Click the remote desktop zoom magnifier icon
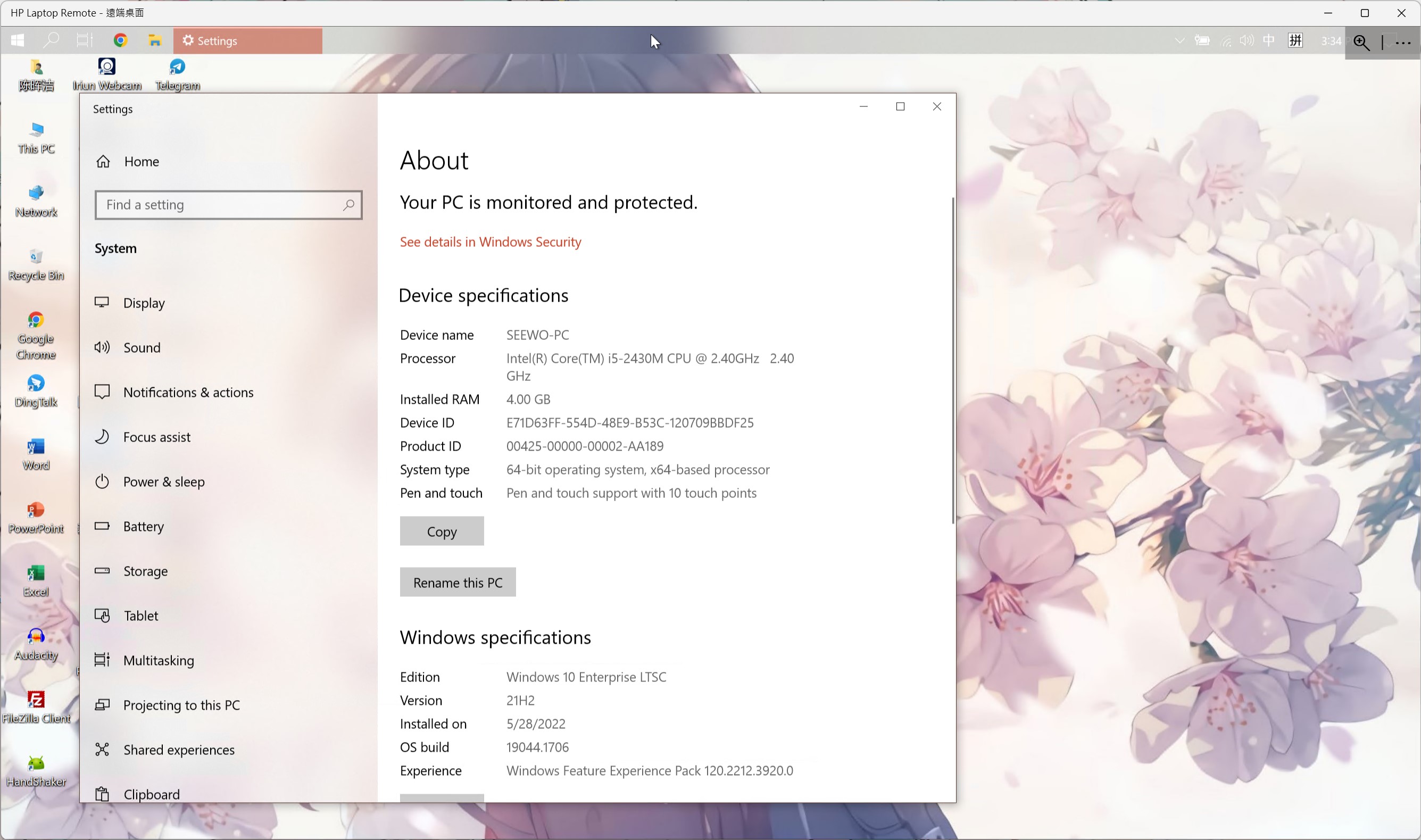The width and height of the screenshot is (1421, 840). (1361, 42)
